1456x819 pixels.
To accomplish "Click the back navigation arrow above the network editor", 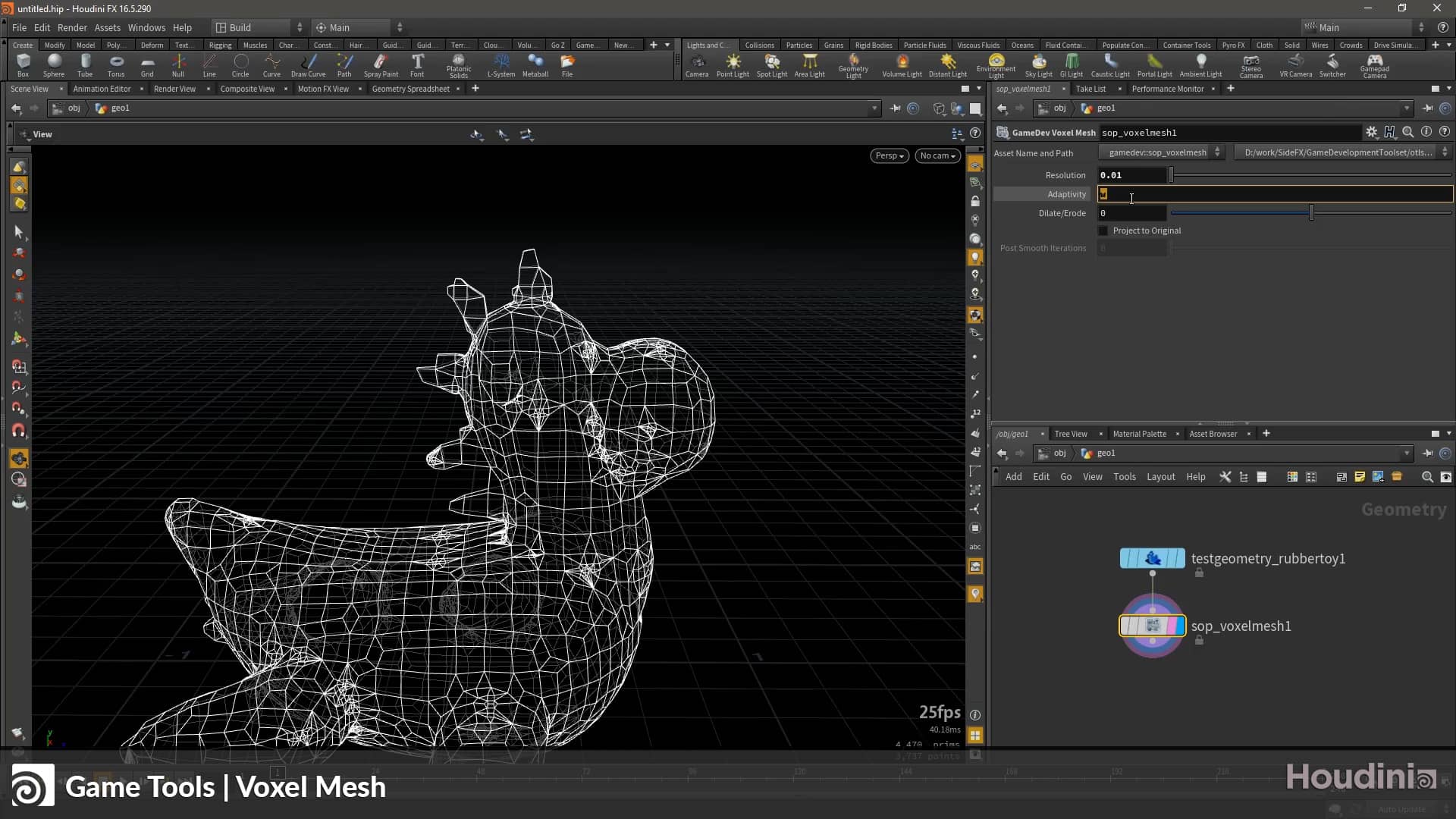I will point(1003,453).
